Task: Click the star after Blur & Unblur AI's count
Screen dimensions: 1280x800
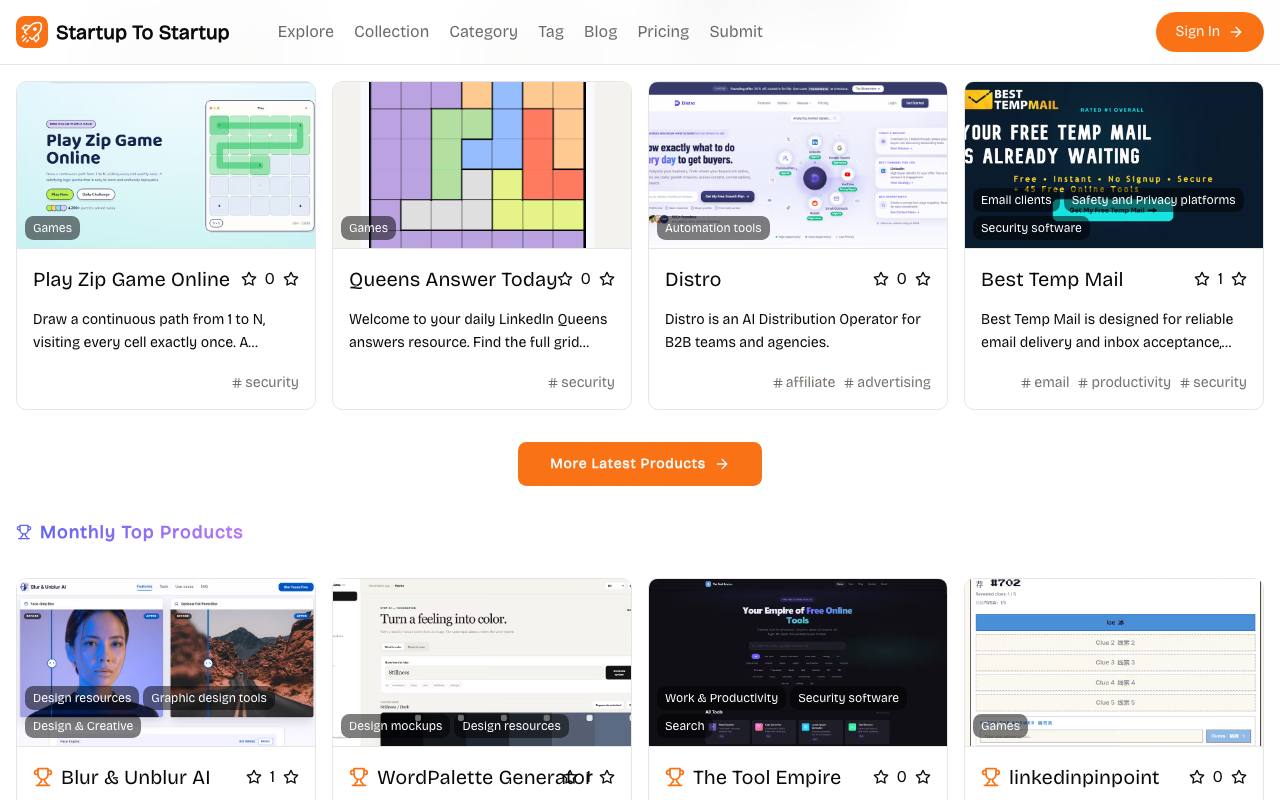Action: point(291,777)
